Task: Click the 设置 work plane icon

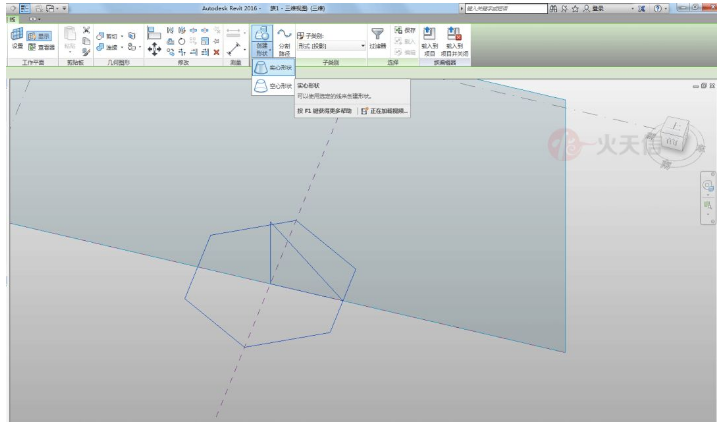Action: tap(17, 38)
